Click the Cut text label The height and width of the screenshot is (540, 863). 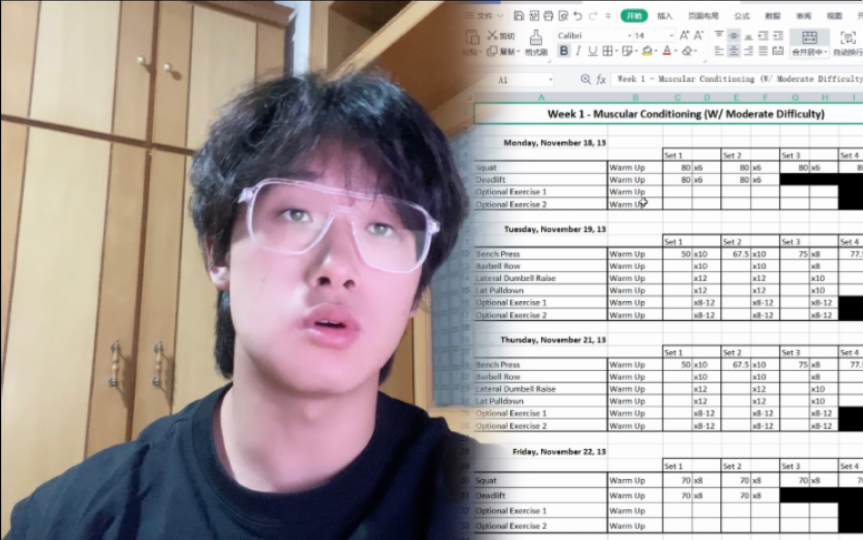[x=507, y=36]
